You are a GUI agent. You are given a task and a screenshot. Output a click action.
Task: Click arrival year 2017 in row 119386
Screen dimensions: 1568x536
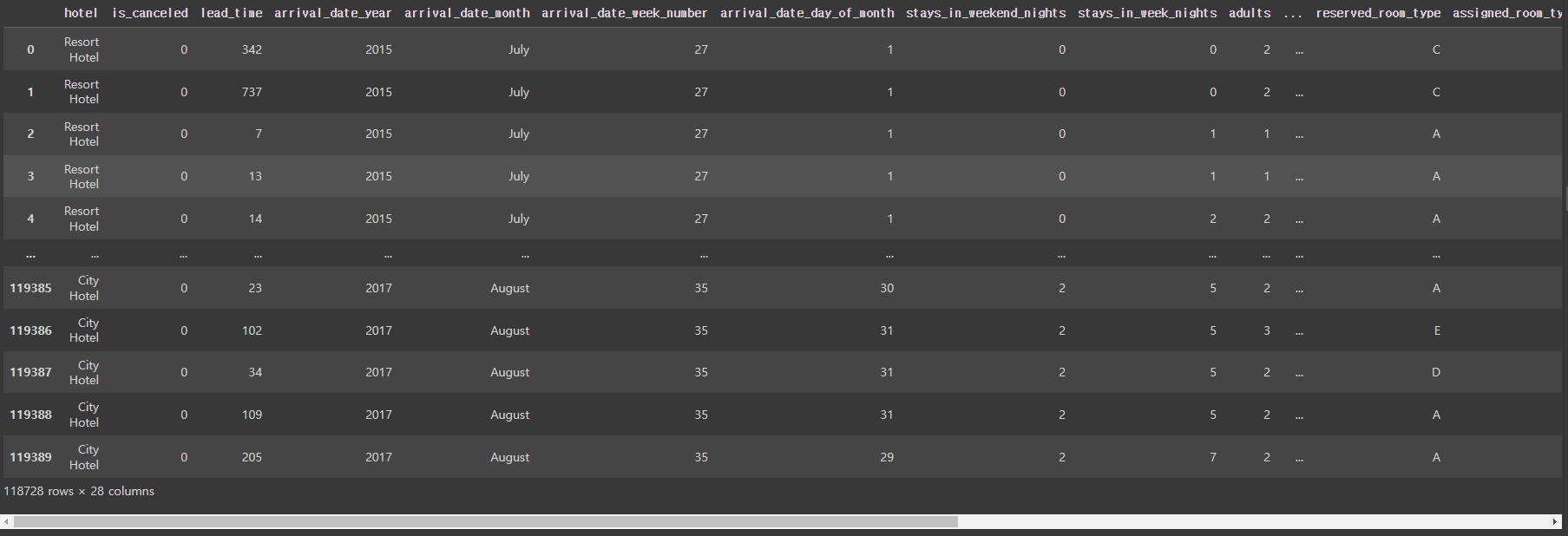(x=378, y=330)
